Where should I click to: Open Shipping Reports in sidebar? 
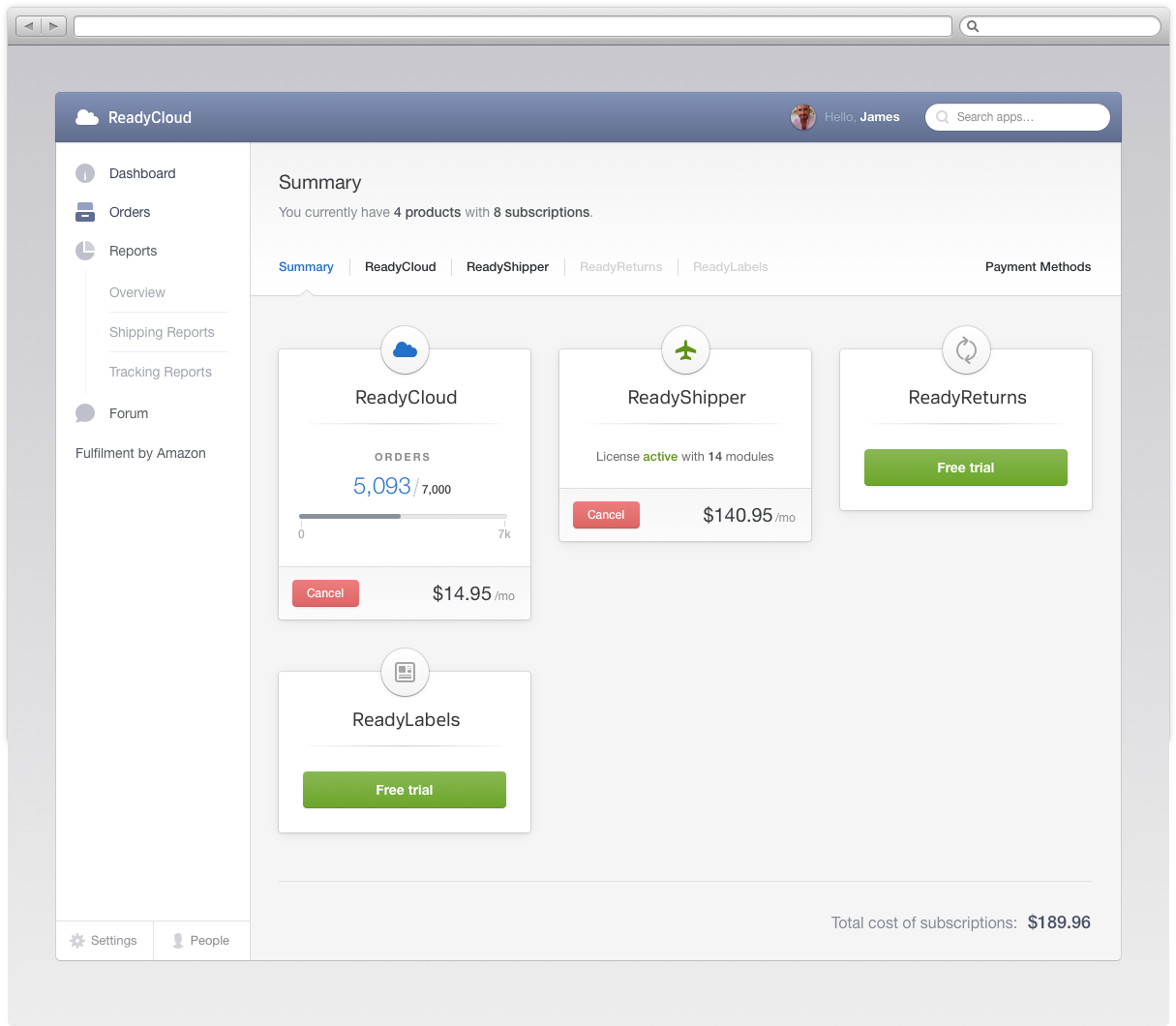(162, 332)
